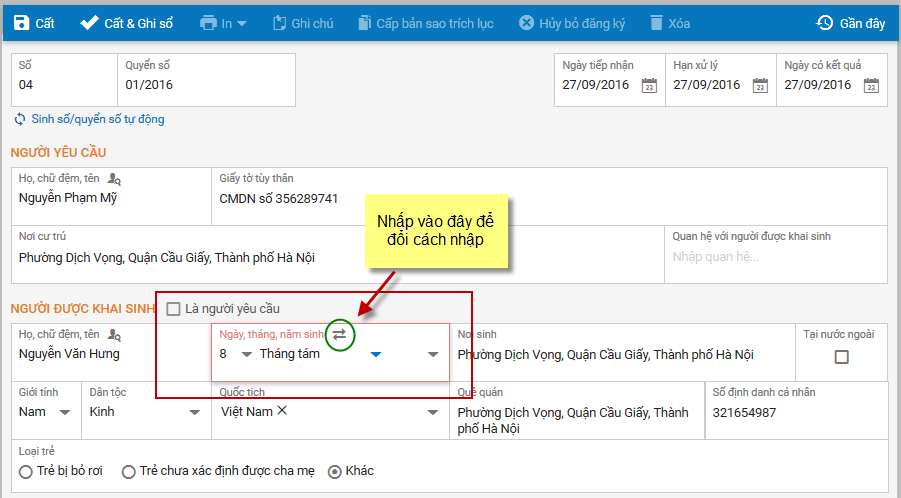Select Trẻ chưa xác định được cha mẹ

point(128,471)
